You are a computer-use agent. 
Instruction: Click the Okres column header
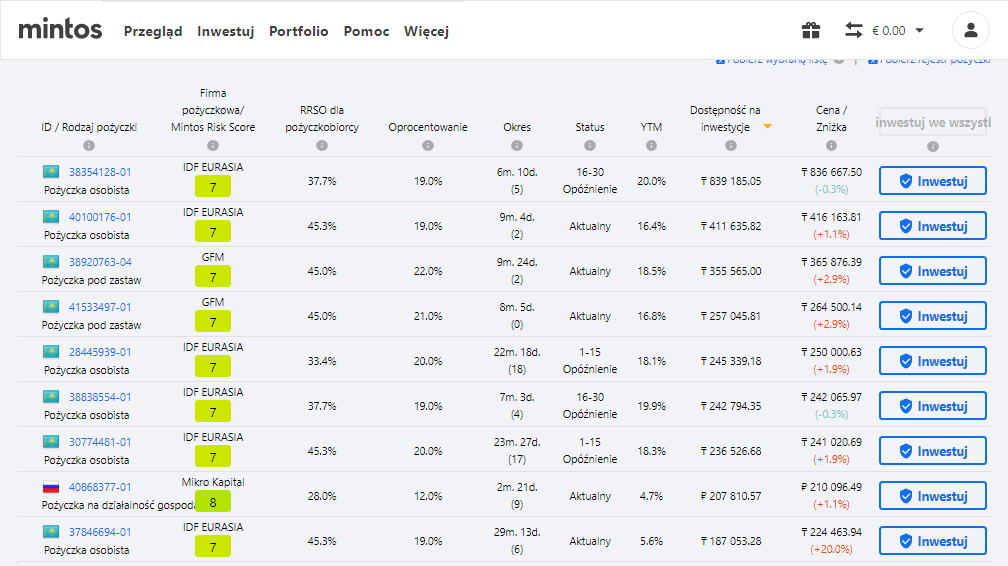tap(517, 127)
